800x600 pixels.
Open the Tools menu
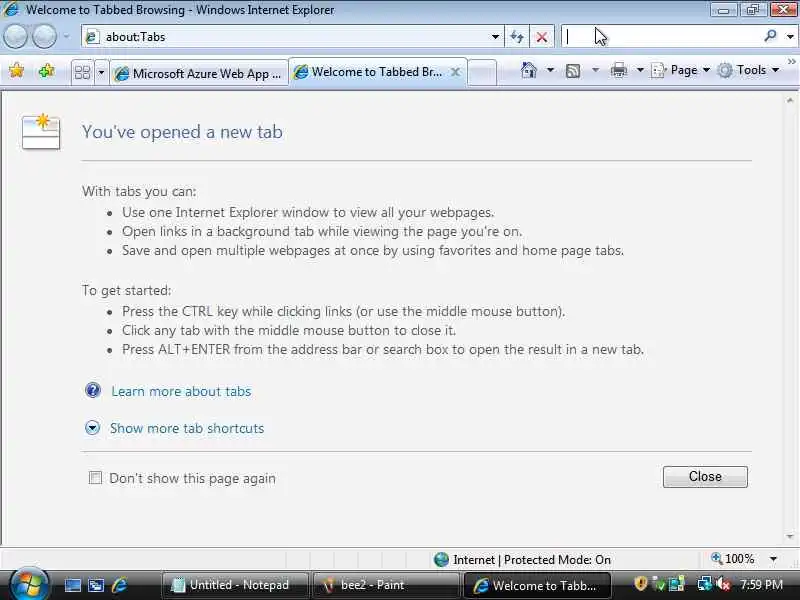748,70
